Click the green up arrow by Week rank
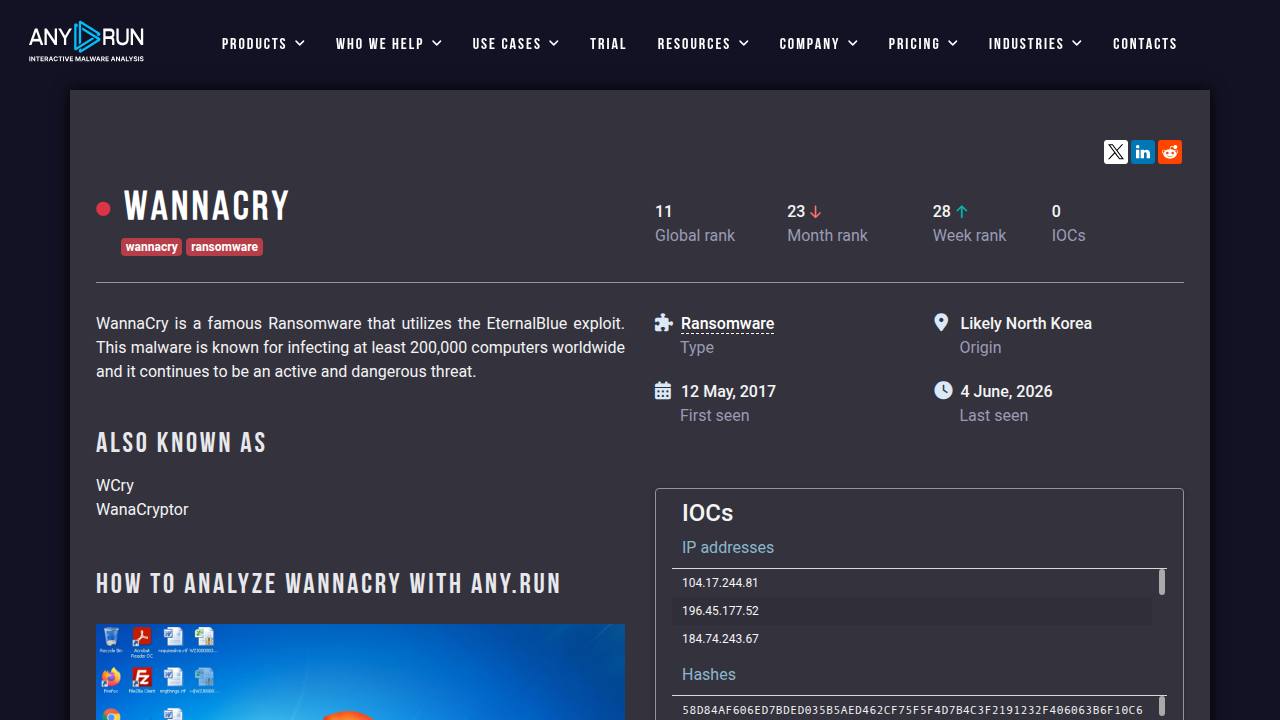 [962, 212]
